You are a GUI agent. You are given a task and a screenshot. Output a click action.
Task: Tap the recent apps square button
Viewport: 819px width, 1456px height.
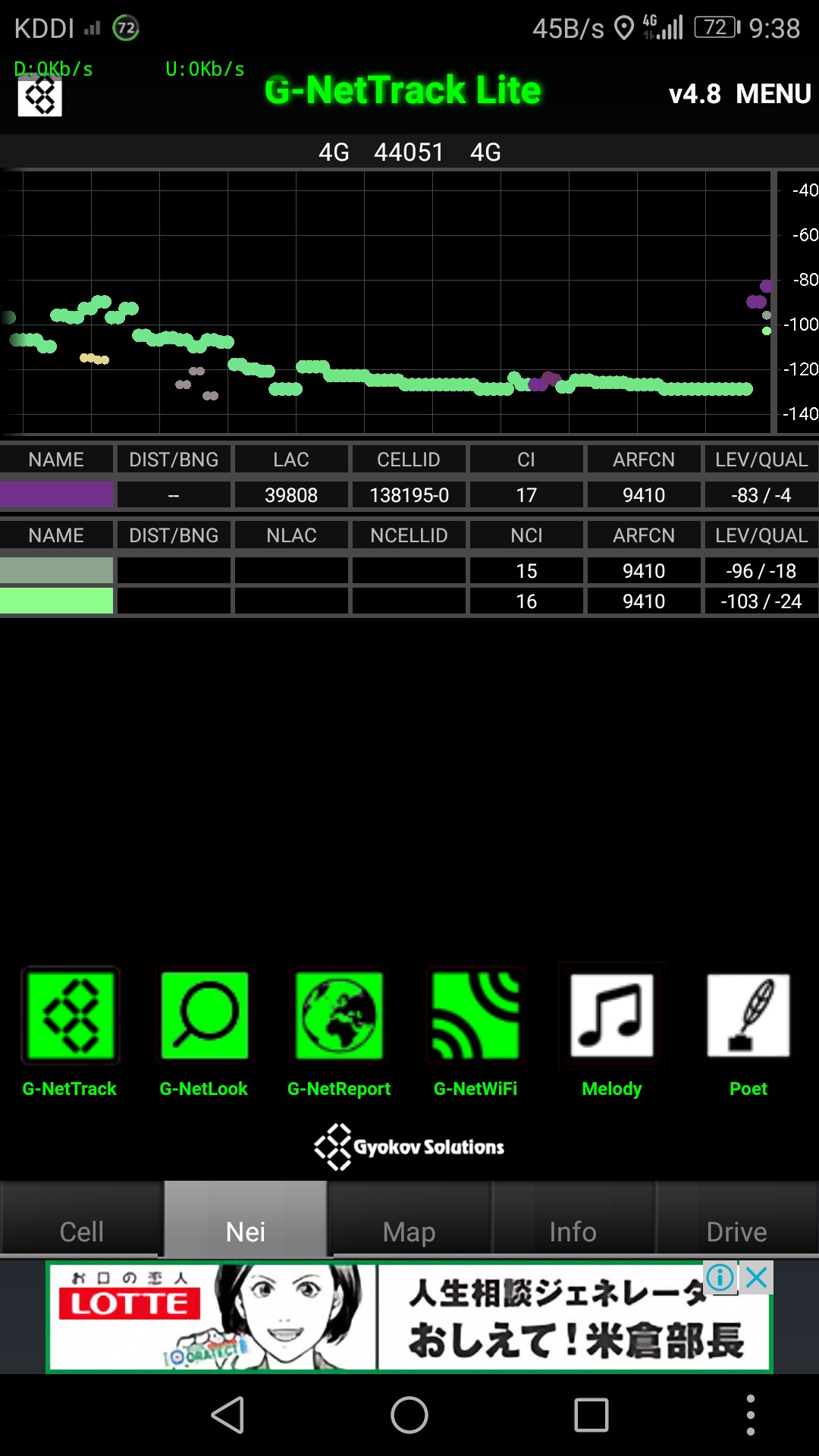pos(591,1415)
